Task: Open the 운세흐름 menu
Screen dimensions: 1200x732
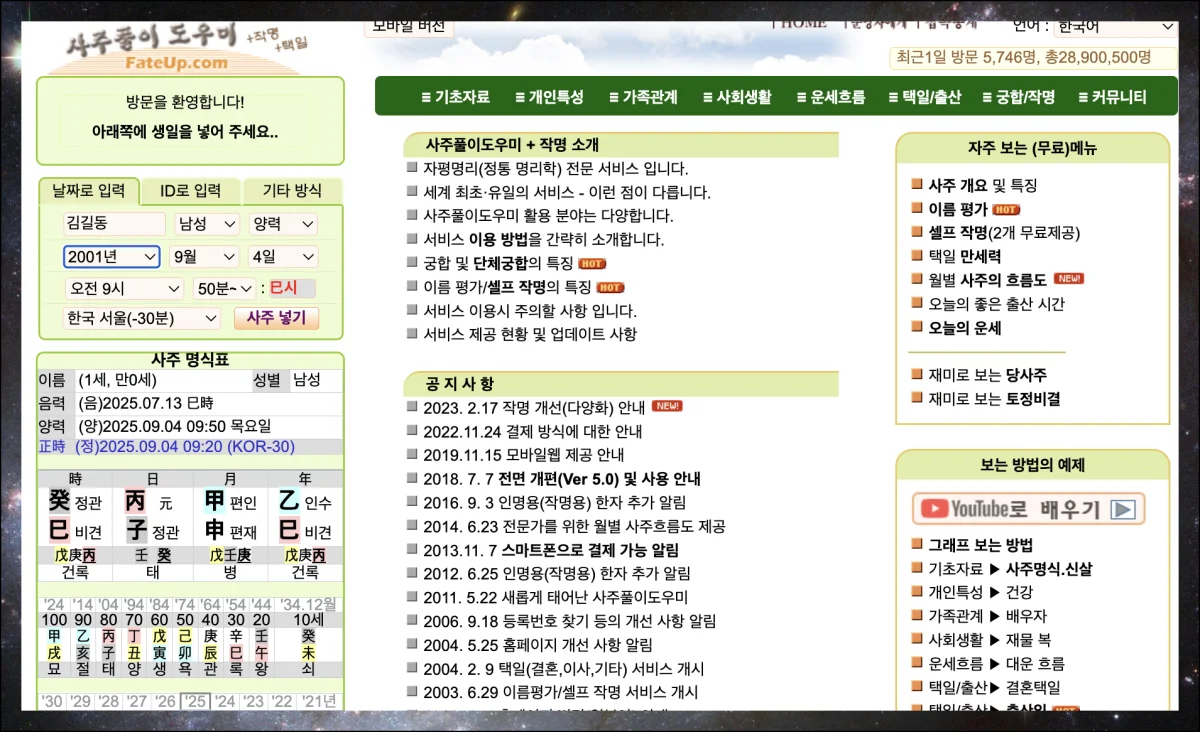Action: [830, 97]
